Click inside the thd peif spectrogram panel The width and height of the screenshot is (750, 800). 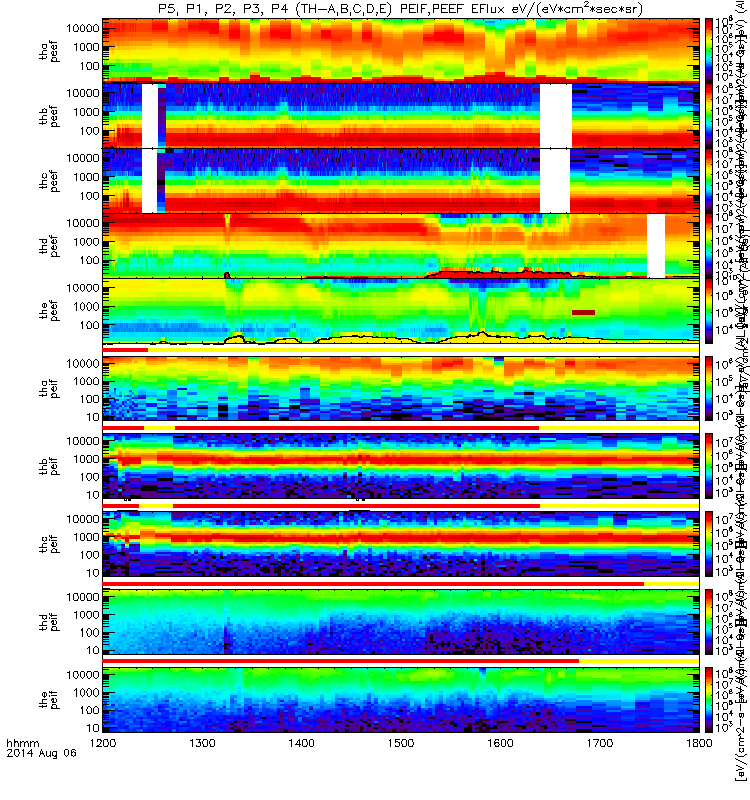[x=401, y=622]
